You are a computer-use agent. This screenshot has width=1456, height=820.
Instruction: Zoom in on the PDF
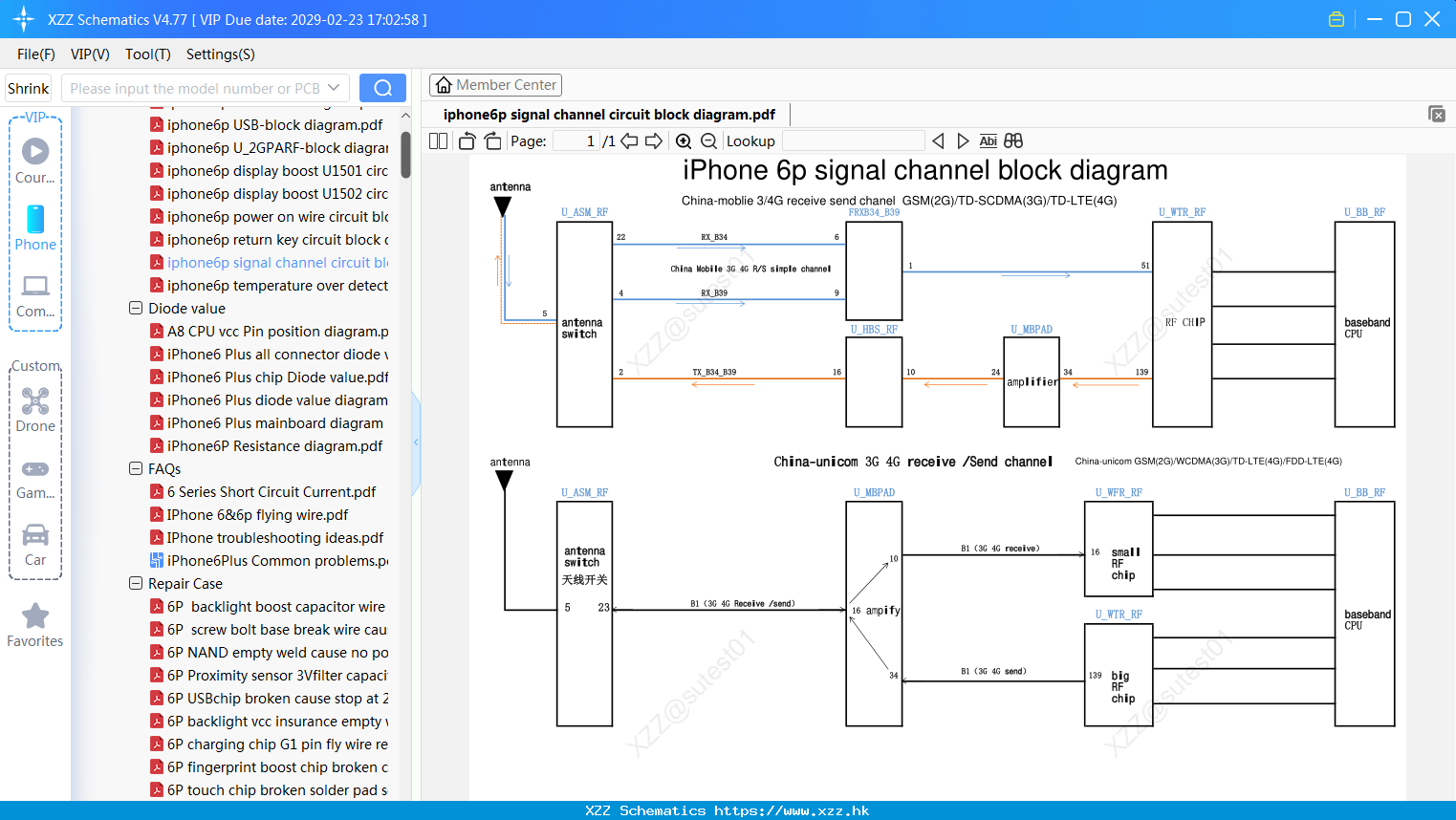click(684, 140)
